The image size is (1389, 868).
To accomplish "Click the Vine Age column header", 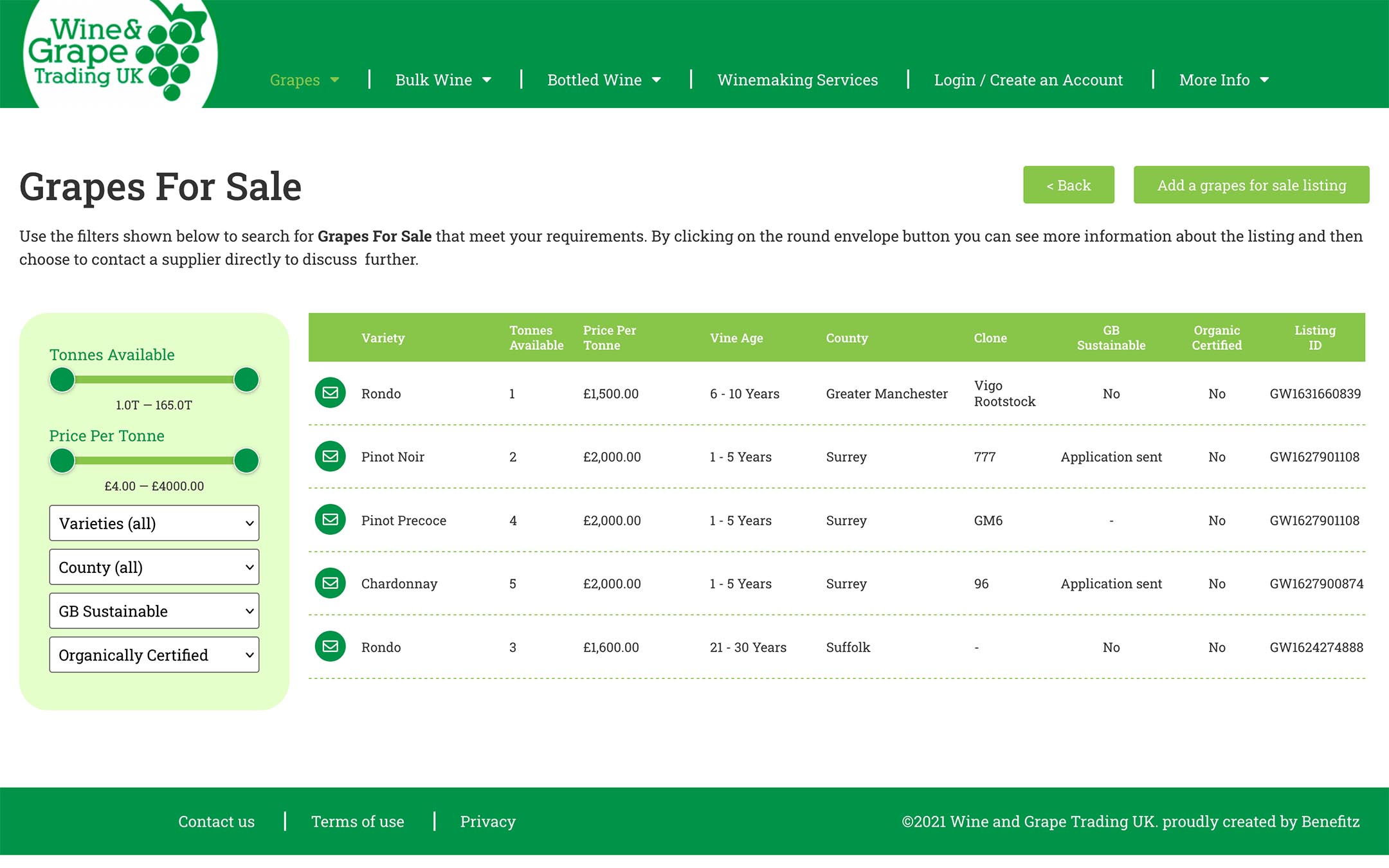I will 736,338.
